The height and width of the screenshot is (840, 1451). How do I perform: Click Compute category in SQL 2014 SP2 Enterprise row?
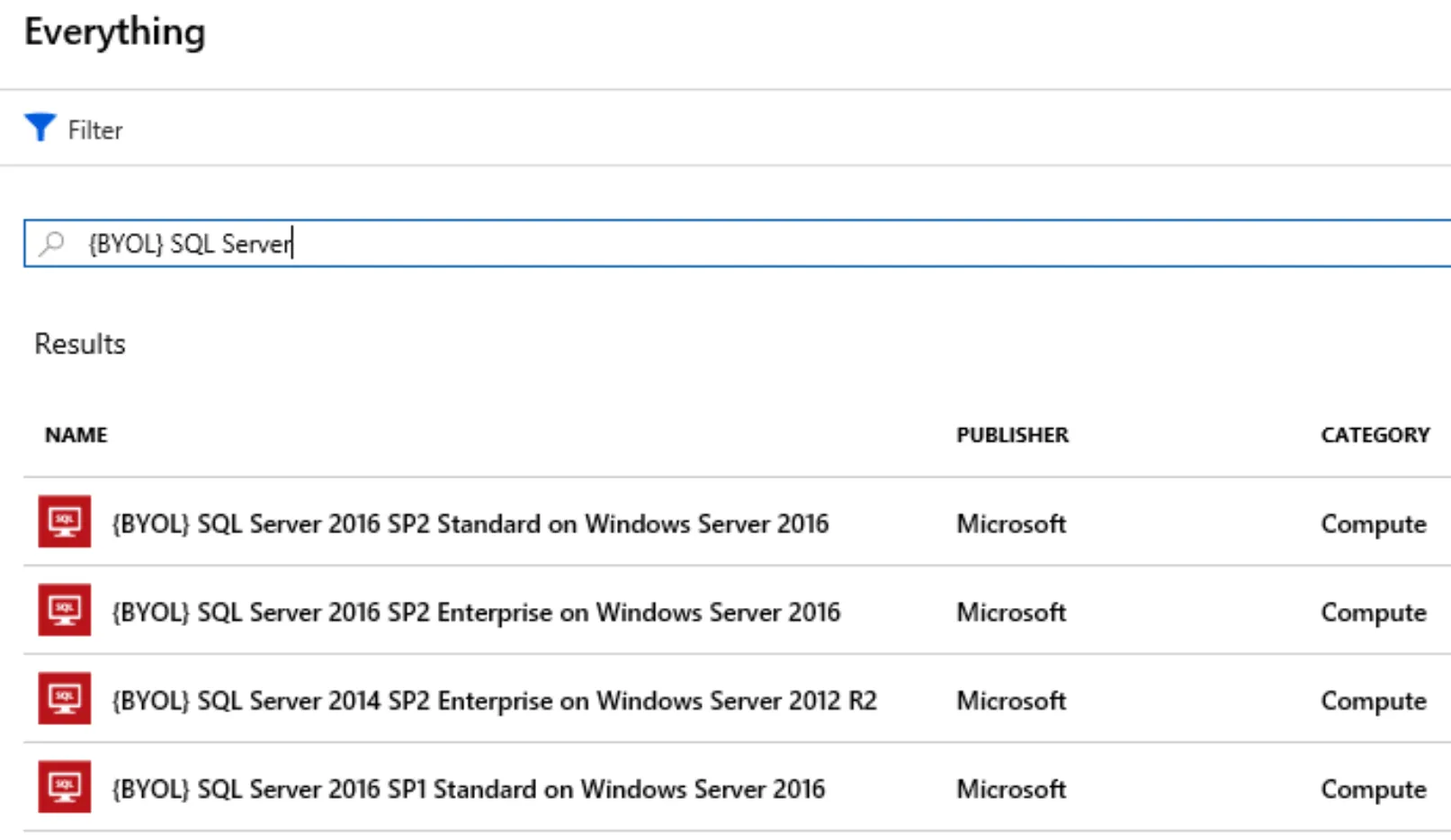click(1374, 701)
